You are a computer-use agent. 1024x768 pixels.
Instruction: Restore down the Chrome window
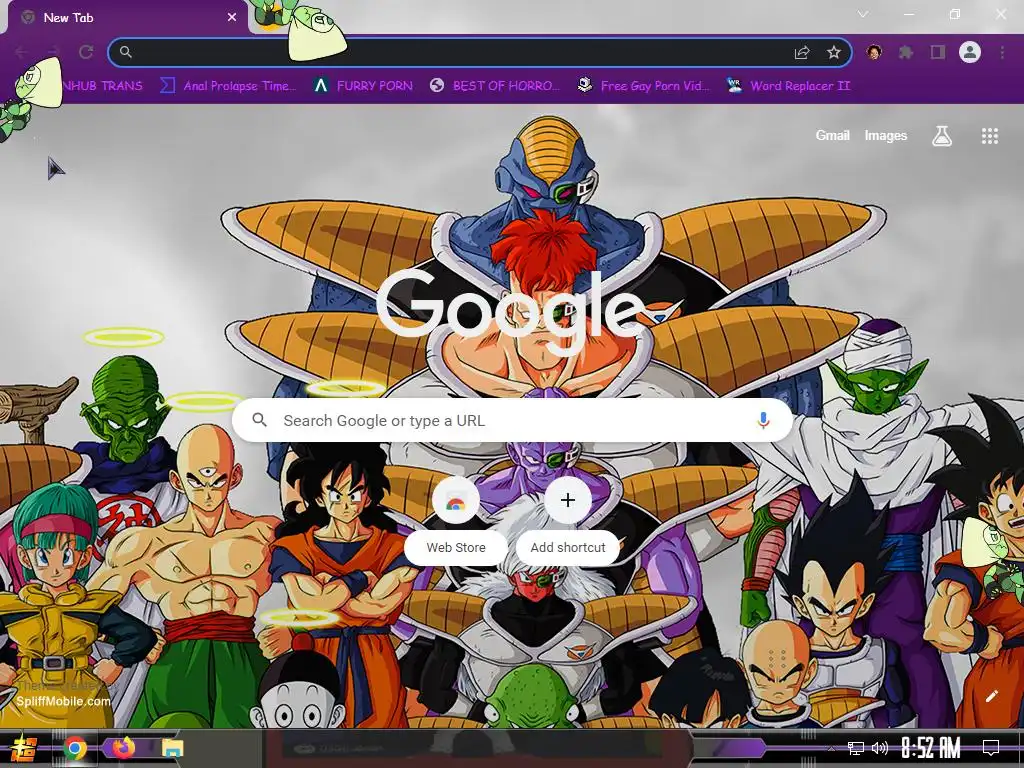tap(955, 14)
